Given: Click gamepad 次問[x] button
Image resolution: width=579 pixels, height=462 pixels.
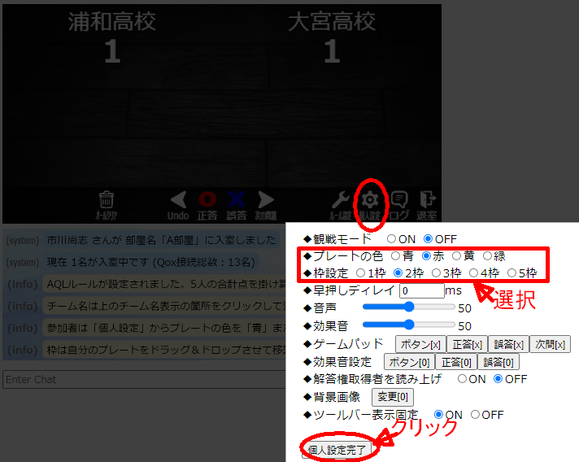Looking at the screenshot, I should point(550,344).
